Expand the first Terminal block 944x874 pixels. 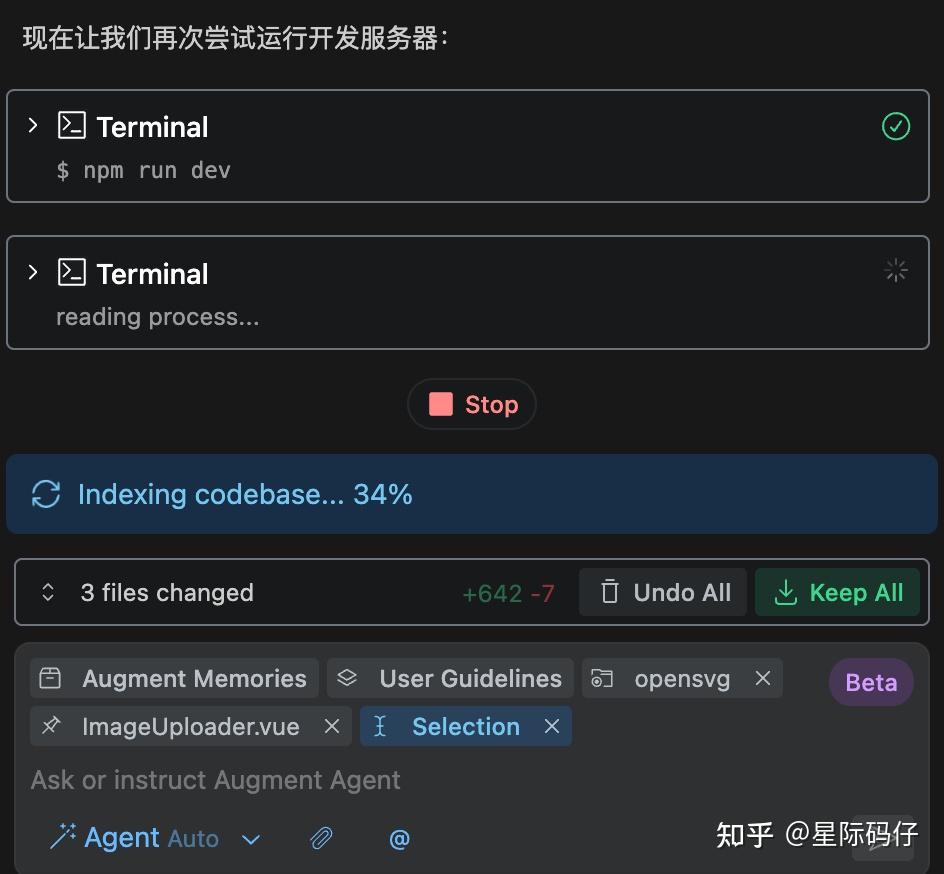click(x=33, y=125)
